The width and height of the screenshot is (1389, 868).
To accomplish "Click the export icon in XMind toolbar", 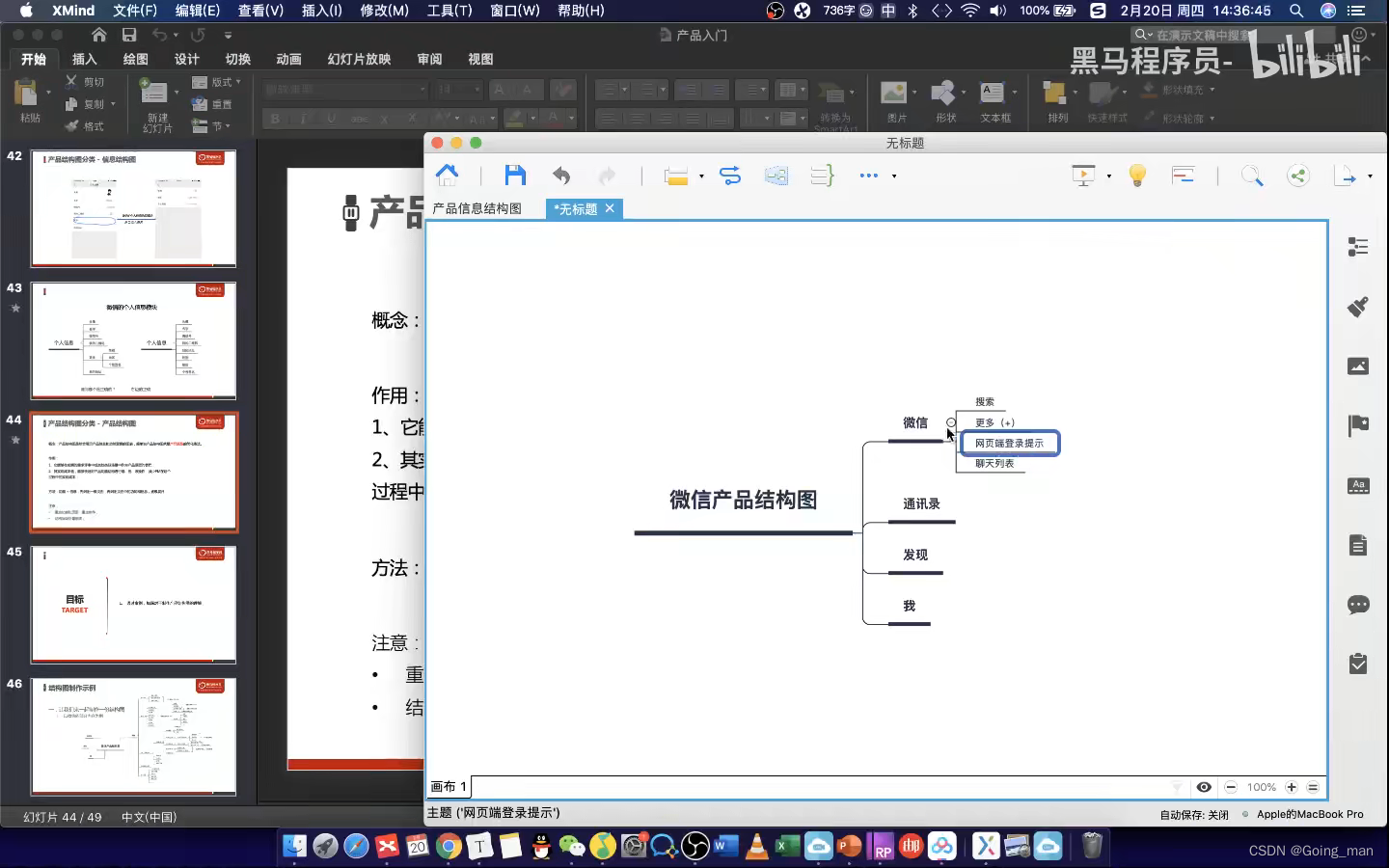I will [x=1345, y=176].
